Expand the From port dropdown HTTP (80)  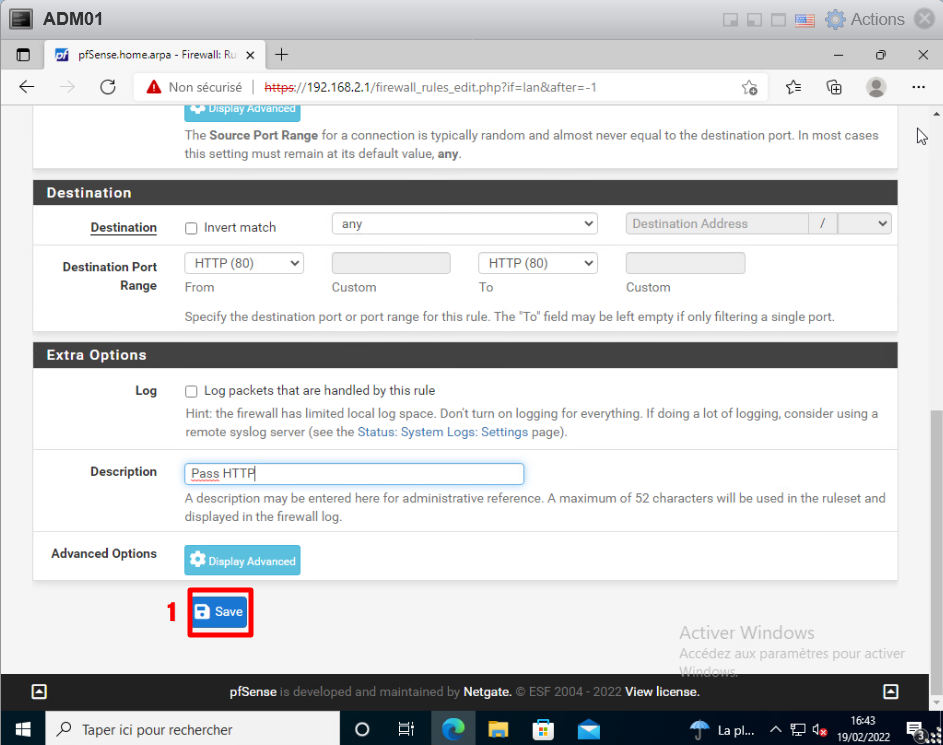(244, 263)
